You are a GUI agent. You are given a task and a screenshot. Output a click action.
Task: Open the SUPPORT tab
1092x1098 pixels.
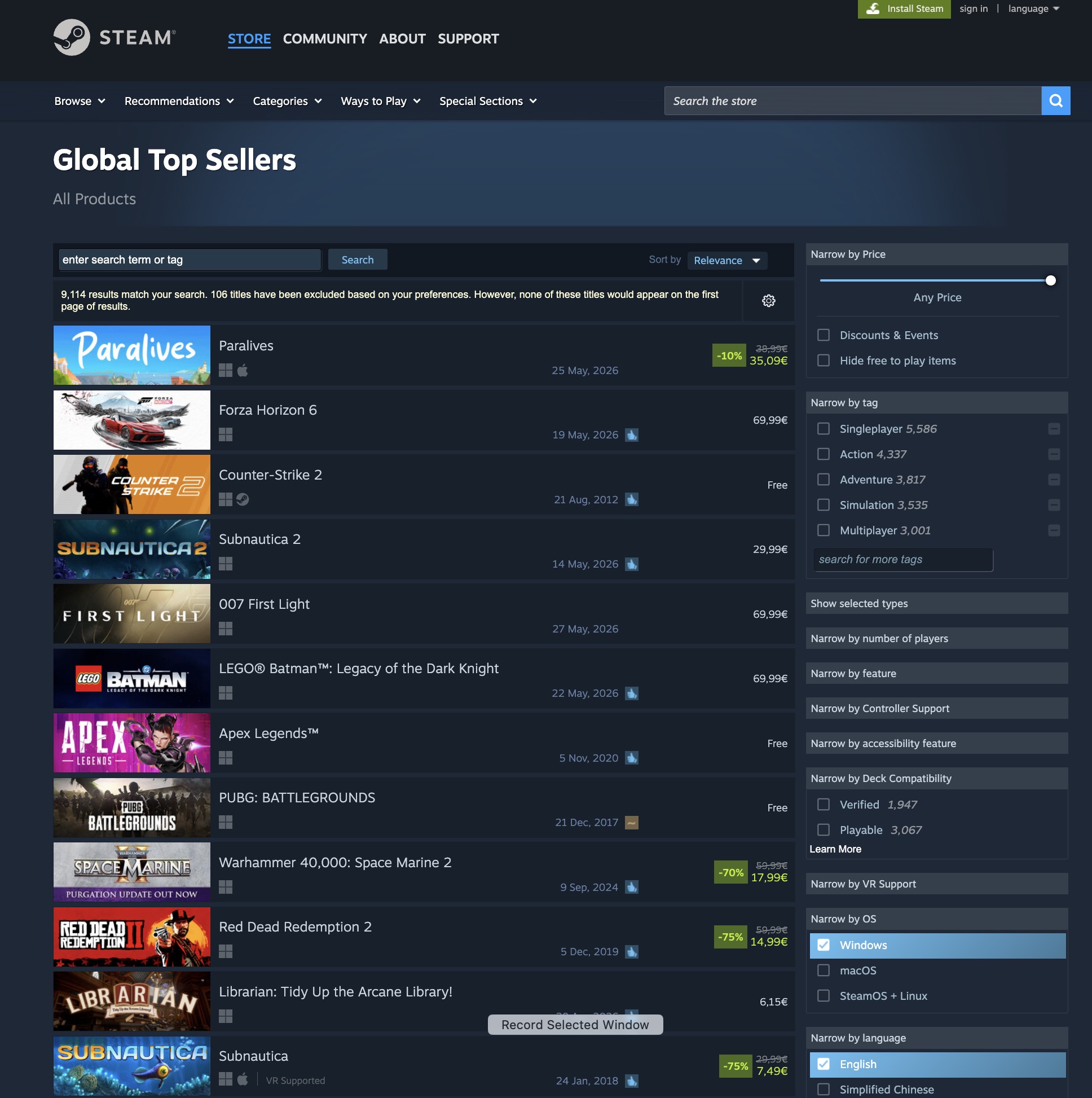click(468, 38)
